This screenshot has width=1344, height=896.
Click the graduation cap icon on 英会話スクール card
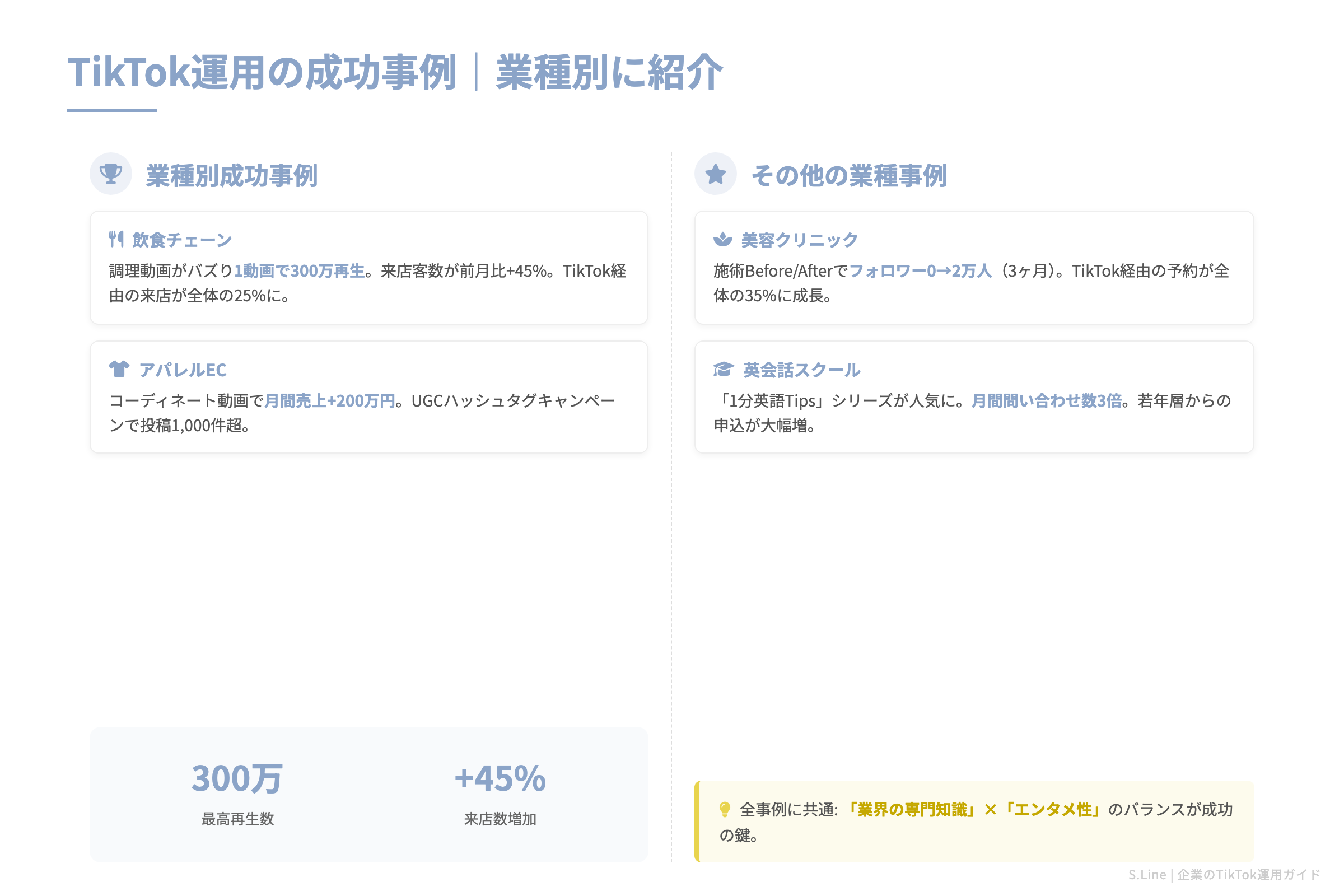[x=724, y=369]
